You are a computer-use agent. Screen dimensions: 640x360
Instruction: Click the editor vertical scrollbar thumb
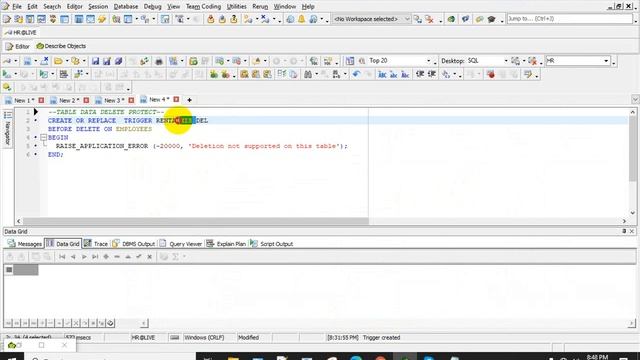[632, 149]
